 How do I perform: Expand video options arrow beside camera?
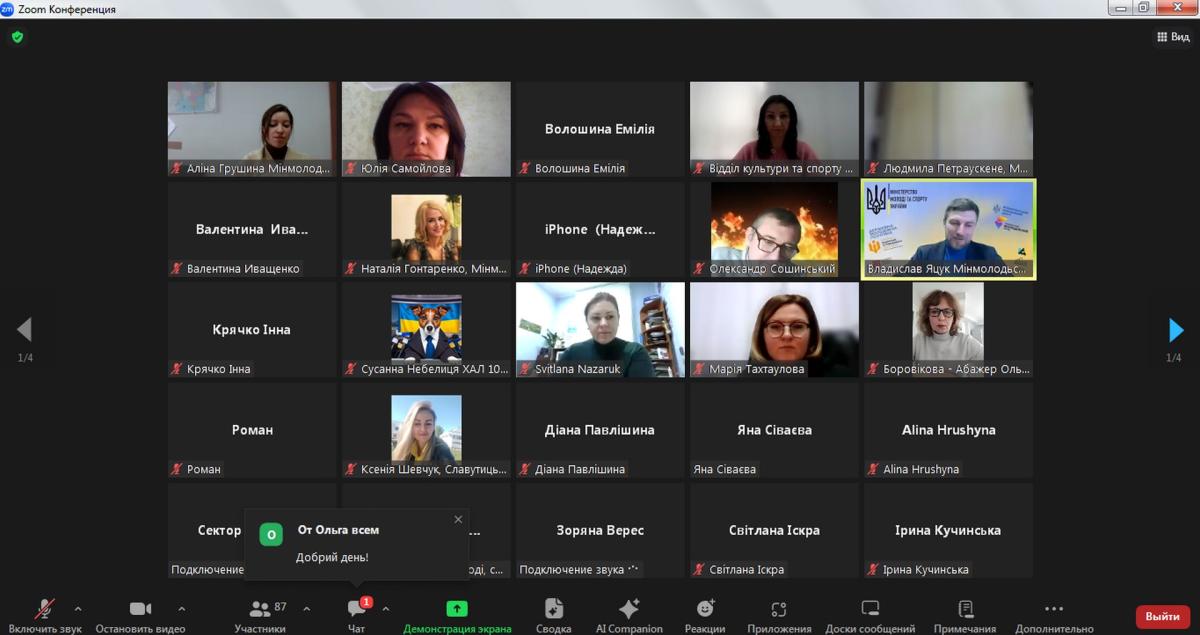click(181, 608)
